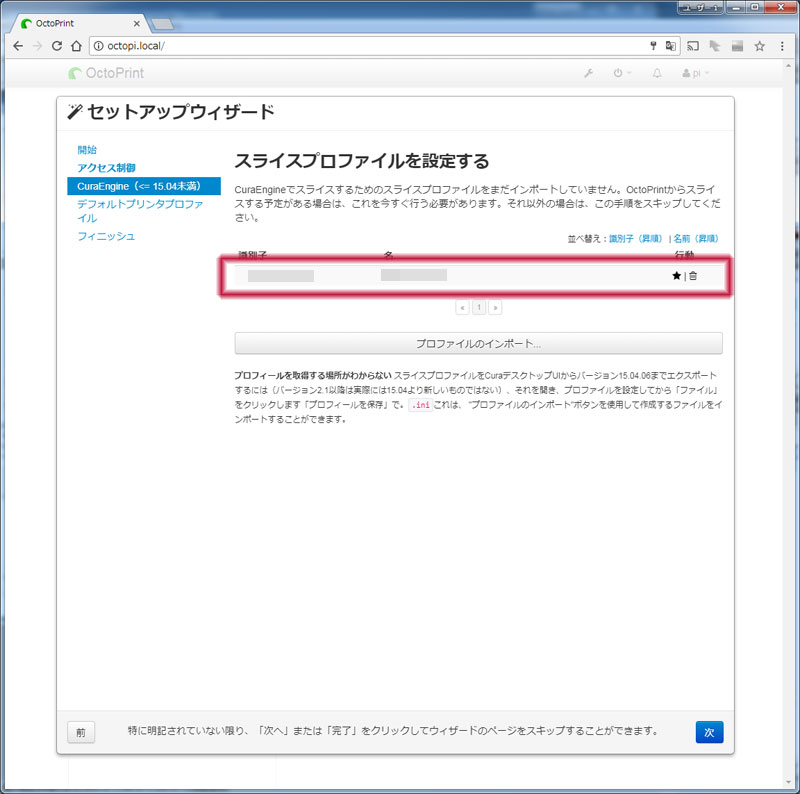
Task: Switch to デフォルトプリンタプロファイル step
Action: click(140, 211)
